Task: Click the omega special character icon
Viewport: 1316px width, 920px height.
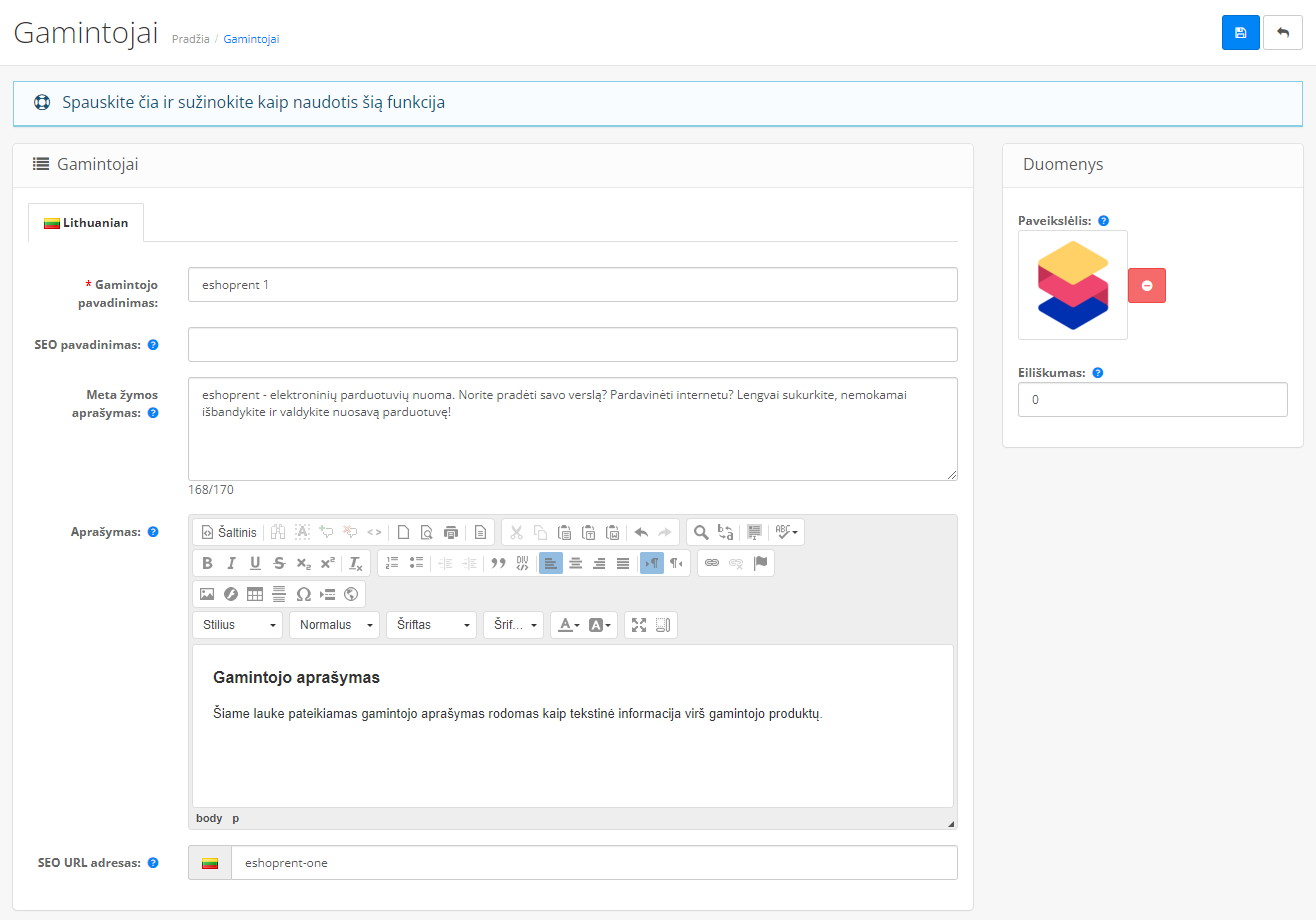Action: point(303,594)
